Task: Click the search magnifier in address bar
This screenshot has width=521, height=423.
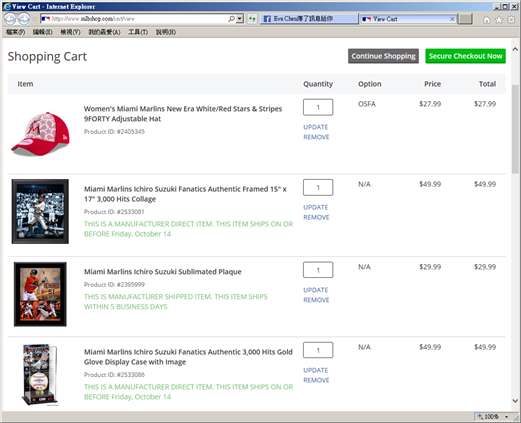Action: [231, 19]
